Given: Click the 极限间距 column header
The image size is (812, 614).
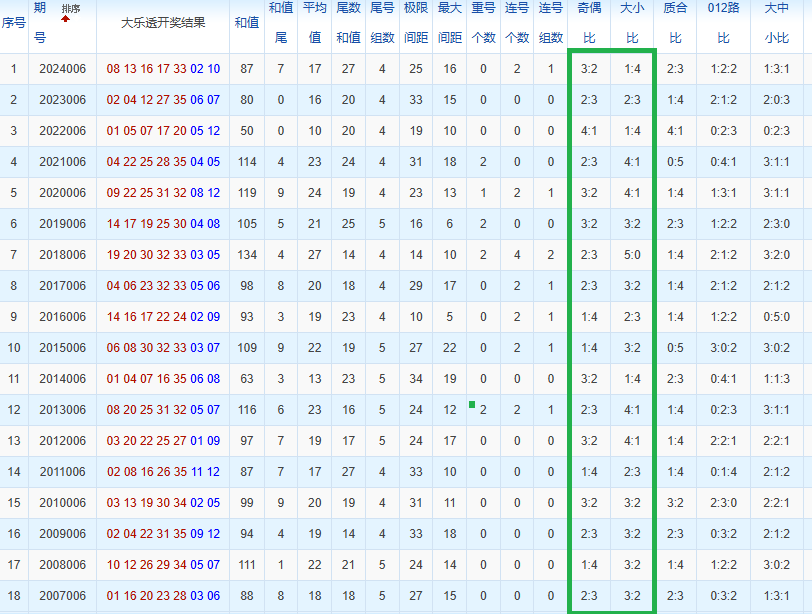Looking at the screenshot, I should point(416,23).
